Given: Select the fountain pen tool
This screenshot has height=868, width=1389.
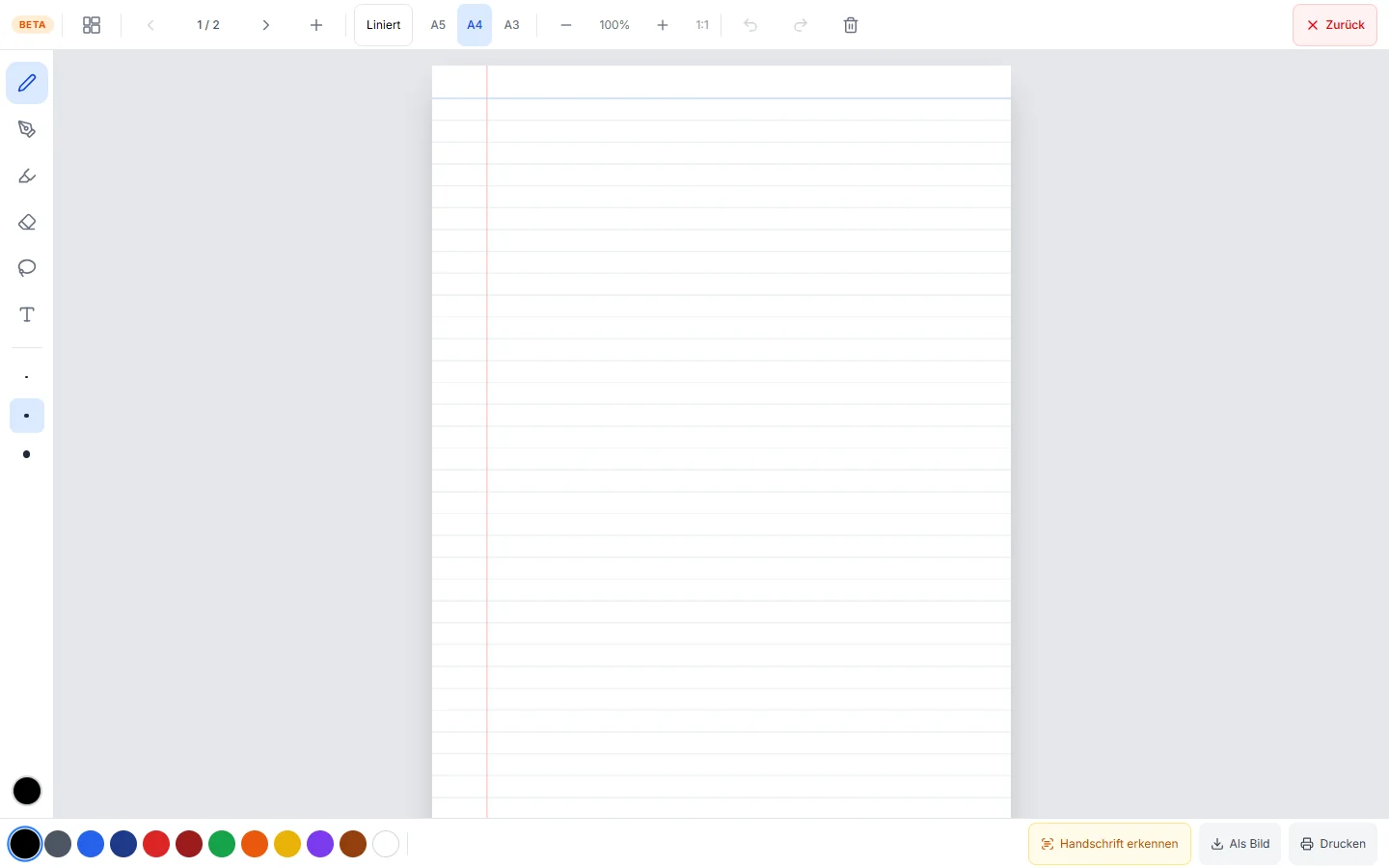Looking at the screenshot, I should [x=27, y=129].
